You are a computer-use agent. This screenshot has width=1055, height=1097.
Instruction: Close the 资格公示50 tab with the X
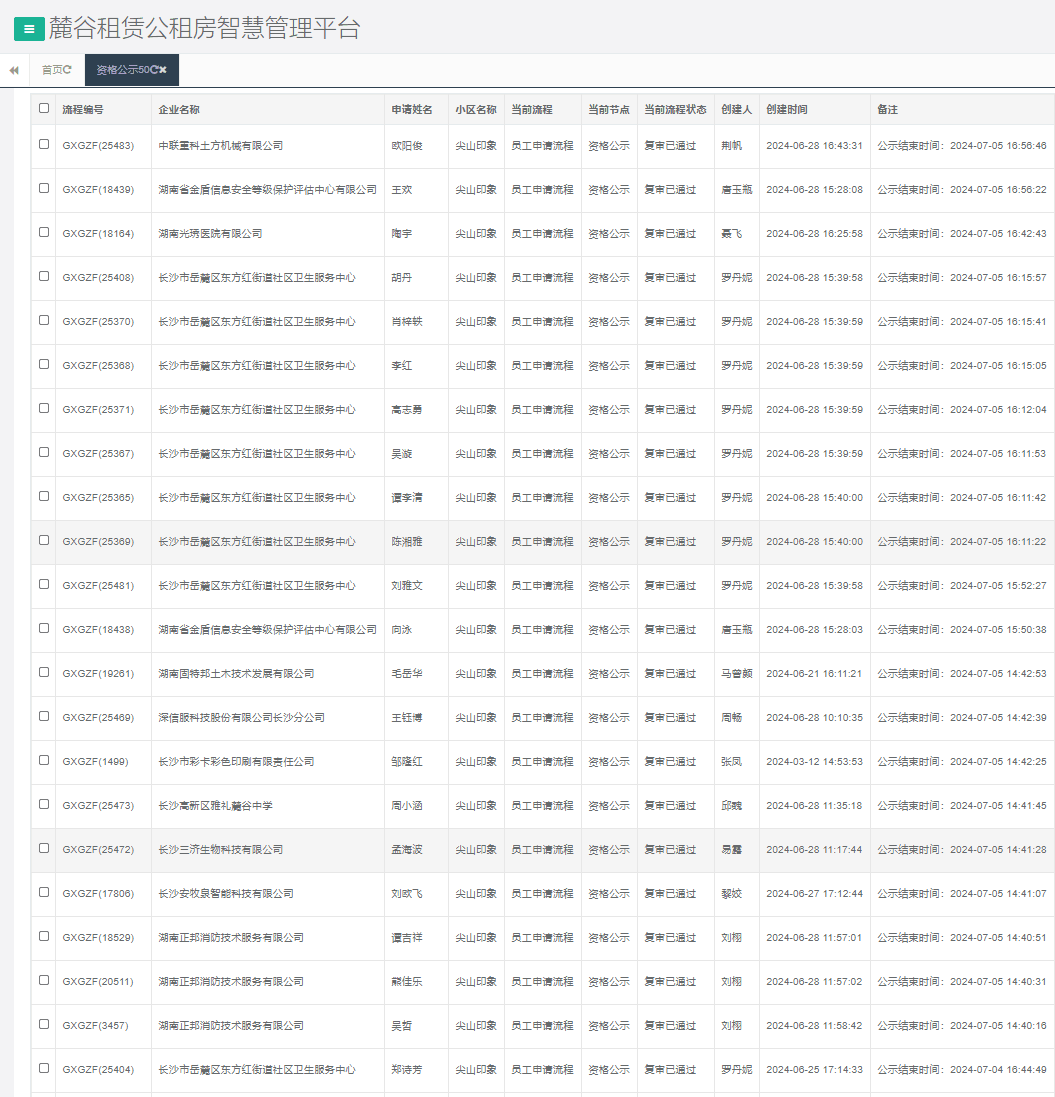tap(163, 70)
